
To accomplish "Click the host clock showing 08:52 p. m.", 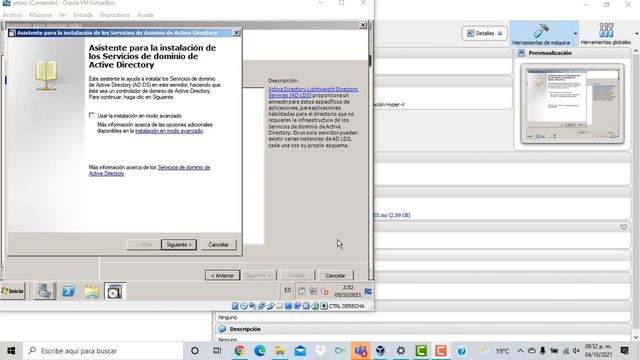I will click(598, 351).
